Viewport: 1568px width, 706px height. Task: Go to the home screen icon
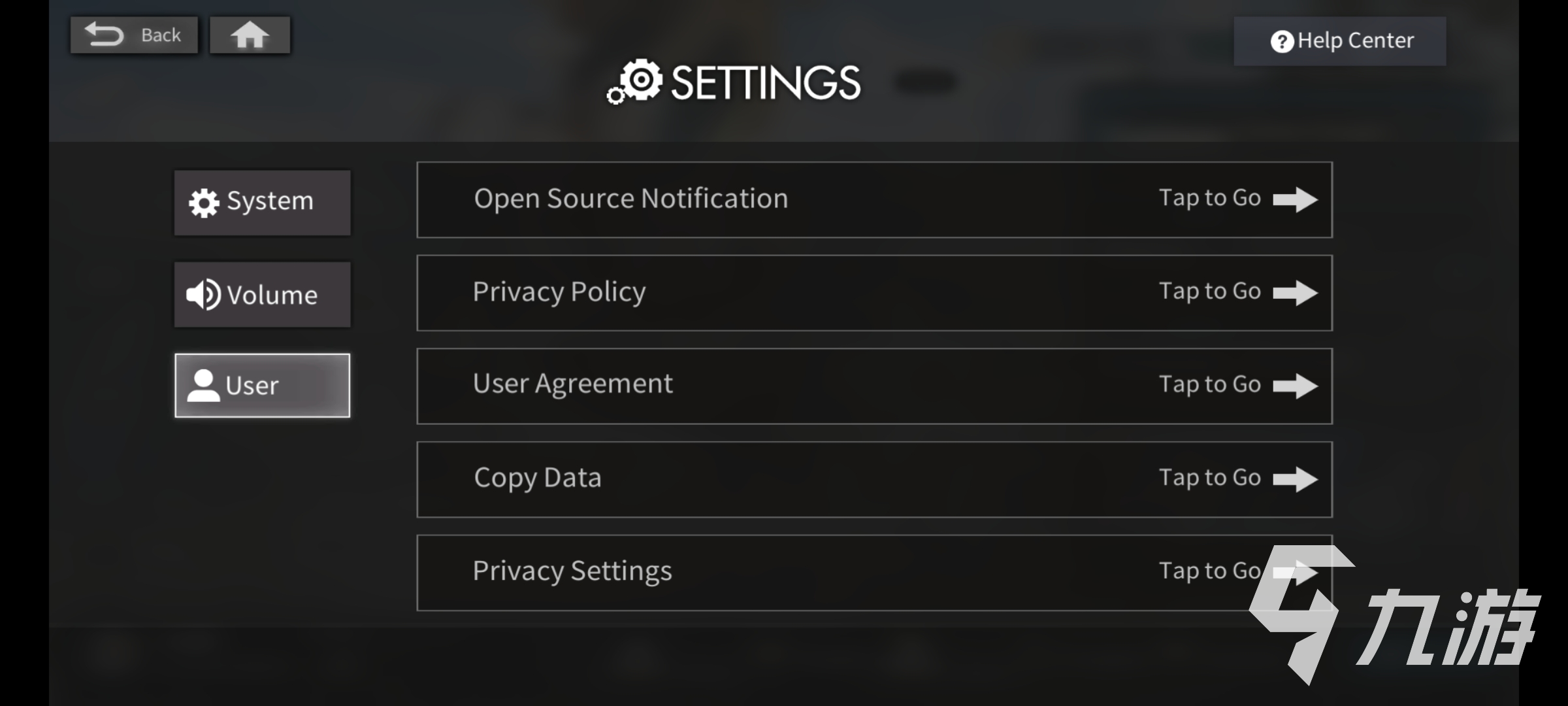coord(250,35)
